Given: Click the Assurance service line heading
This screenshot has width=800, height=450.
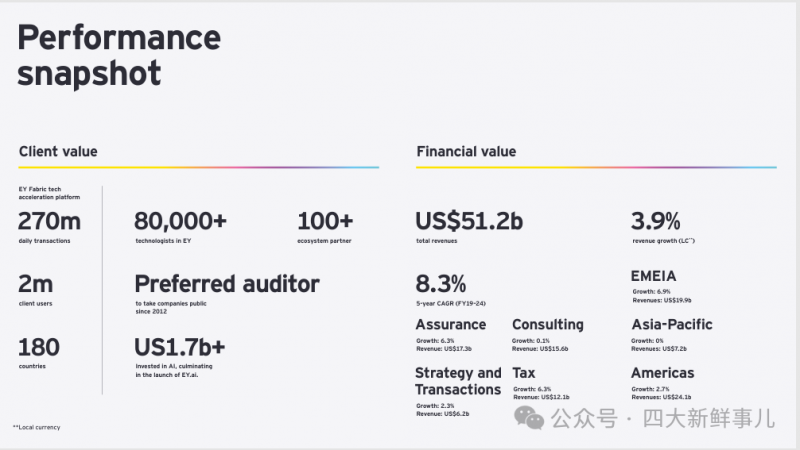Looking at the screenshot, I should tap(451, 324).
